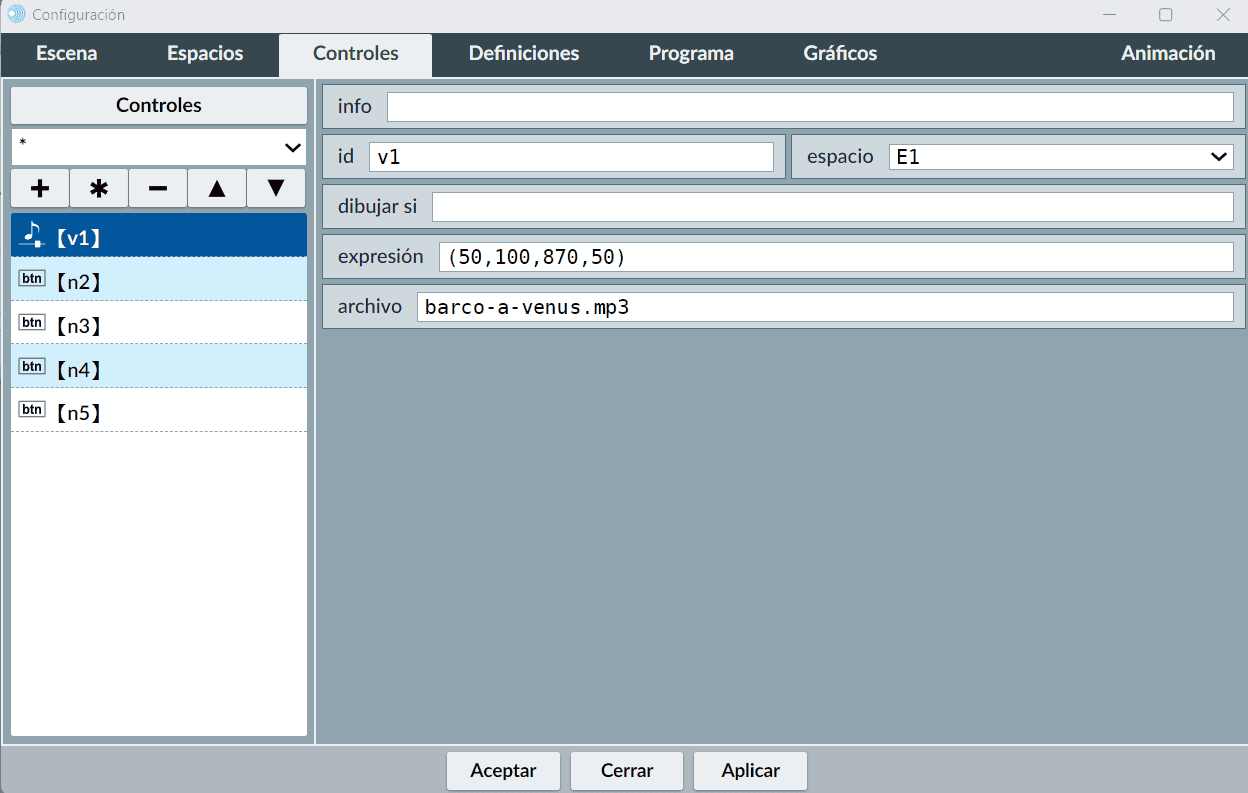Screen dimensions: 1248x793
Task: Select the n3 button control
Action: coord(158,325)
